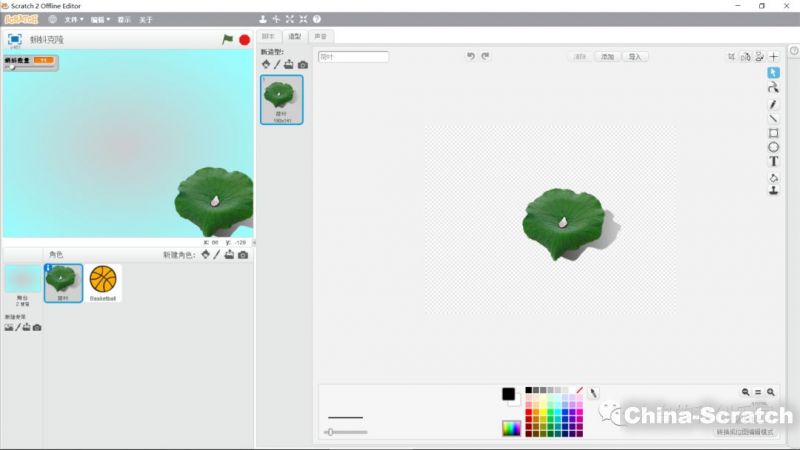Click the 导入 (Import) button
This screenshot has width=800, height=450.
634,57
